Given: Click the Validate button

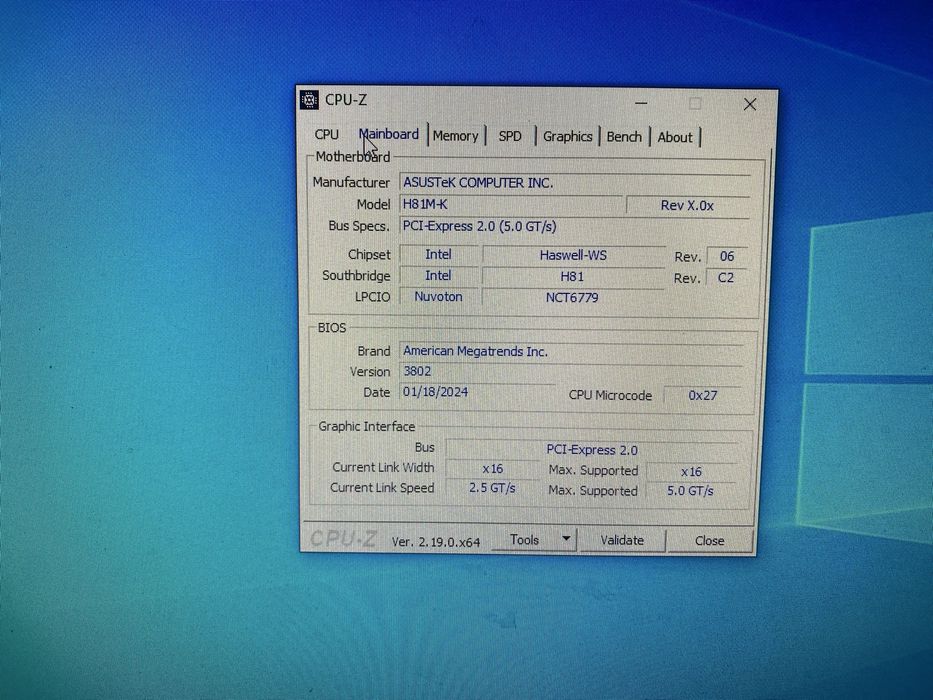Looking at the screenshot, I should pos(622,540).
